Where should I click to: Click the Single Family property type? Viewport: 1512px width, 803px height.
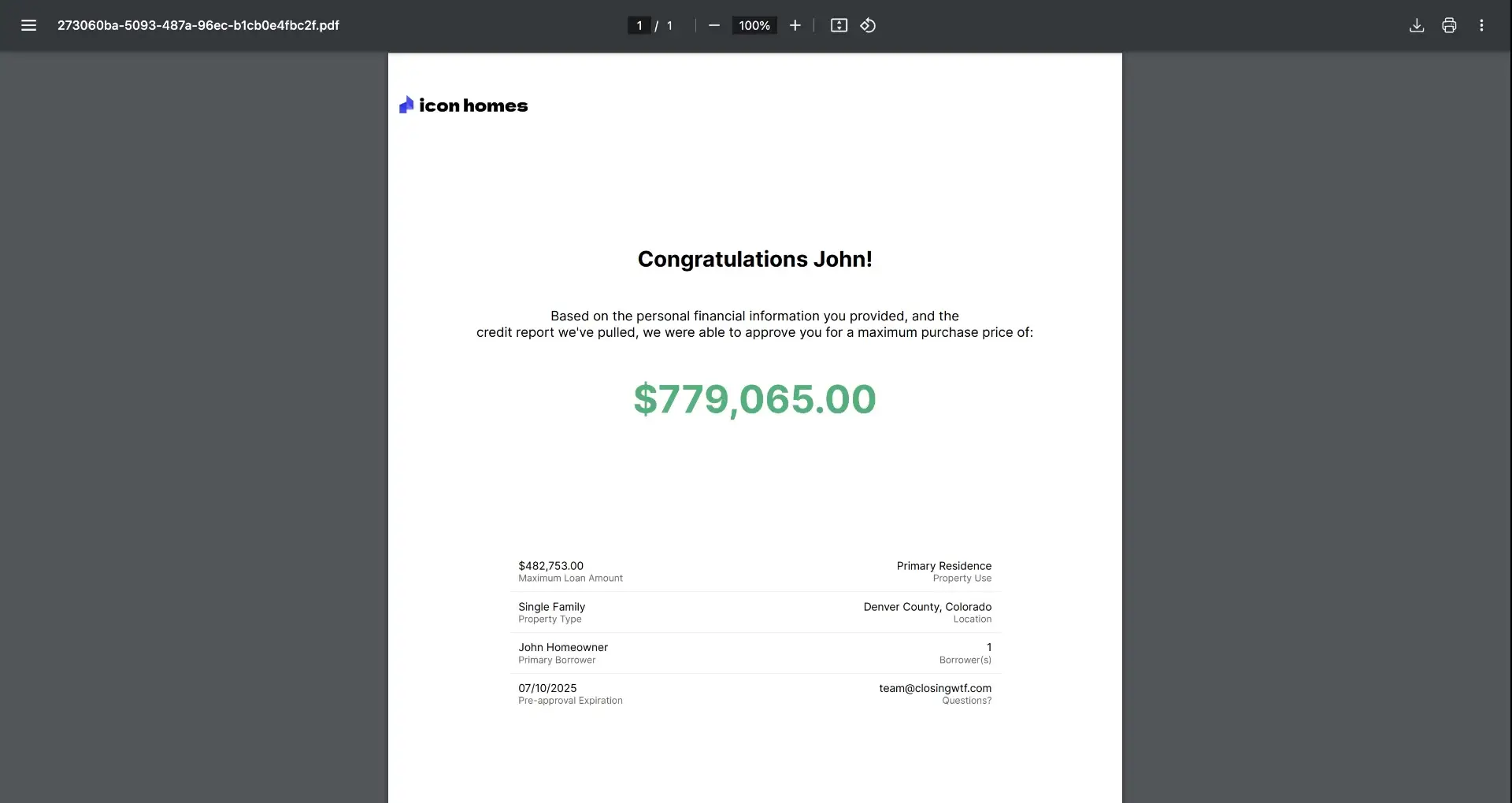(551, 606)
